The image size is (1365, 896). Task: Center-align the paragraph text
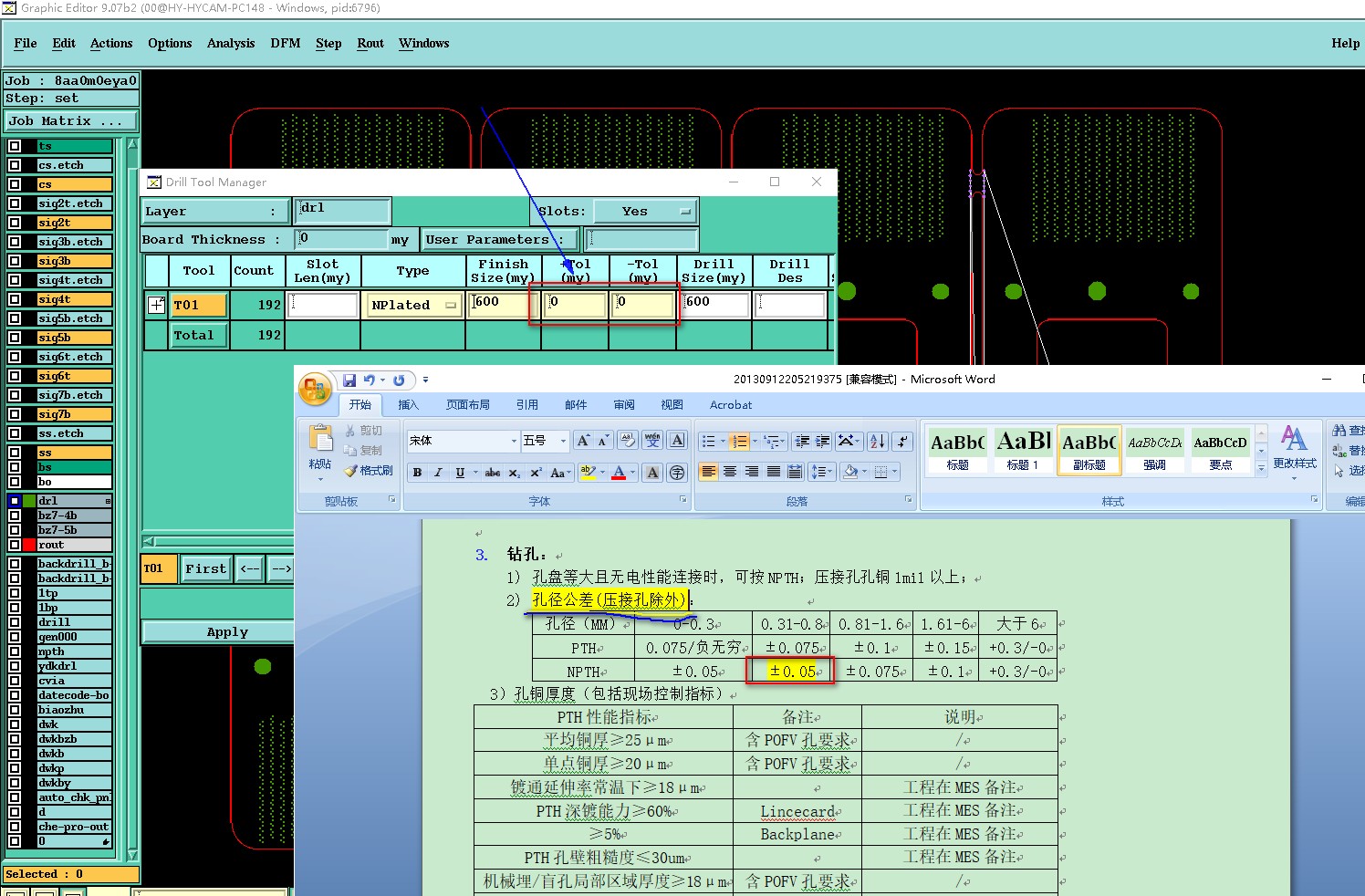click(730, 472)
